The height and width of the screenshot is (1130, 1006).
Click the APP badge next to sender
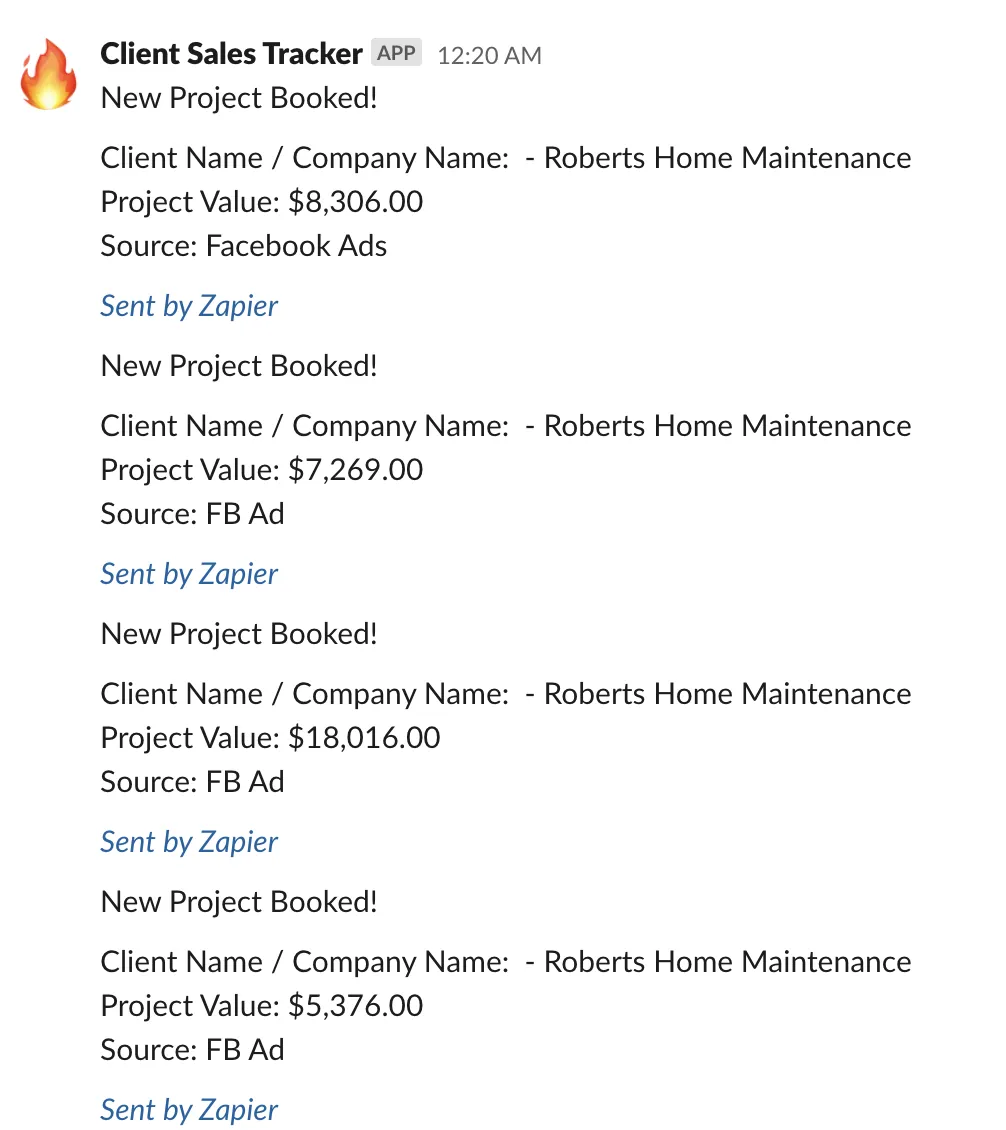pos(396,53)
